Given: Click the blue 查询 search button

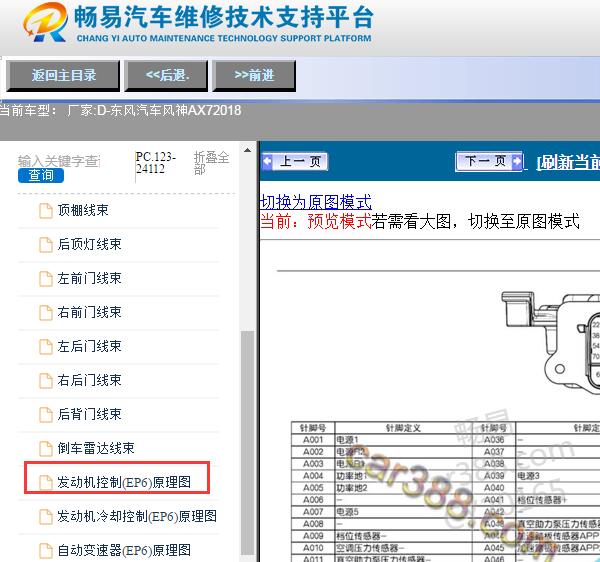Looking at the screenshot, I should (x=41, y=175).
